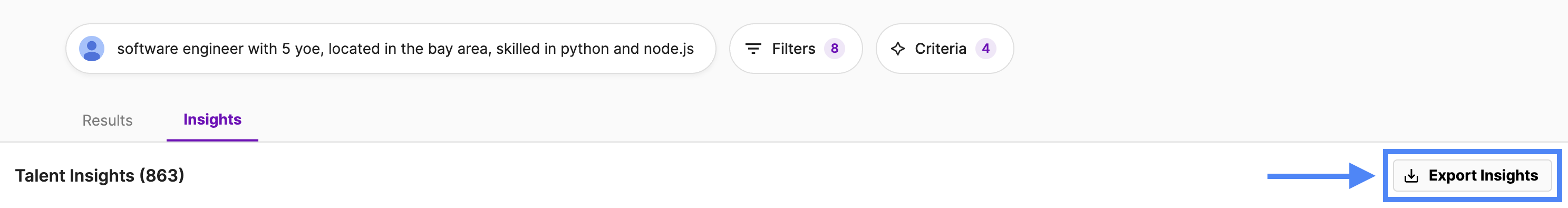Image resolution: width=1568 pixels, height=208 pixels.
Task: Open the Criteria panel
Action: point(944,49)
